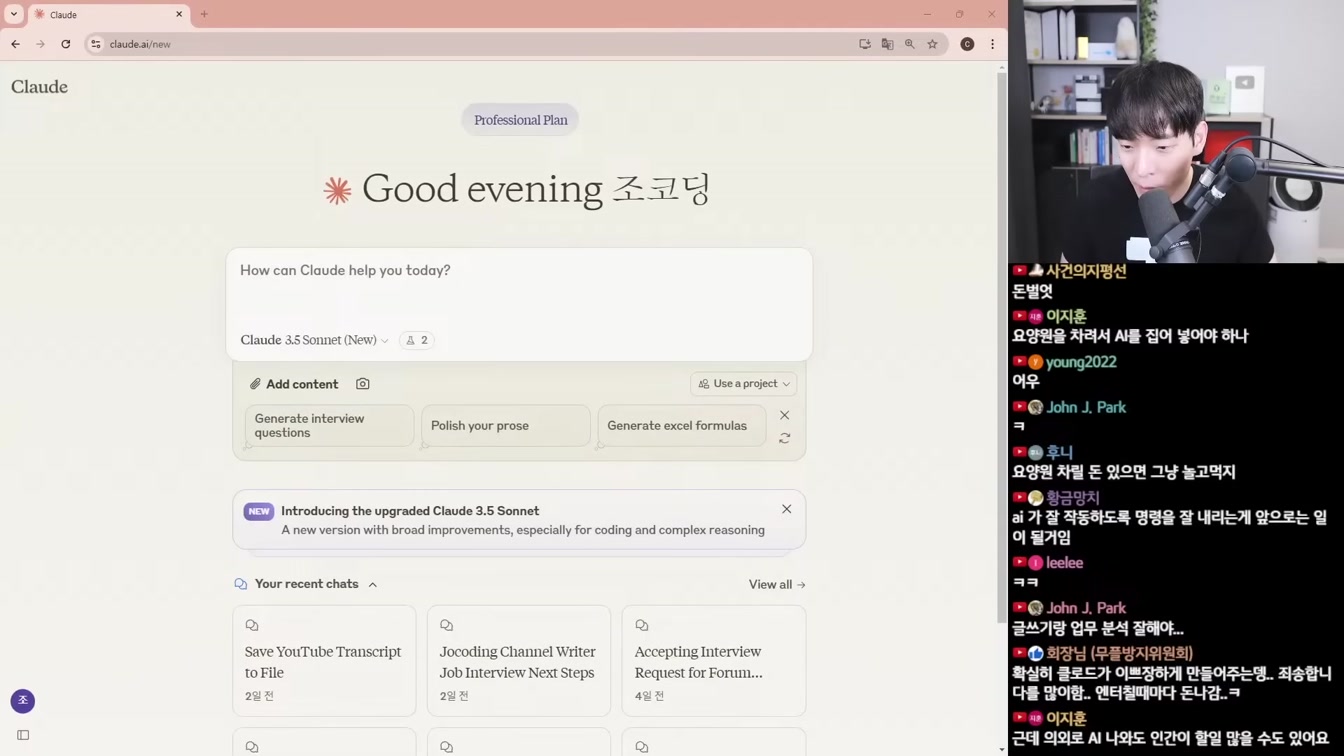
Task: Click View all recent chats link
Action: (777, 585)
